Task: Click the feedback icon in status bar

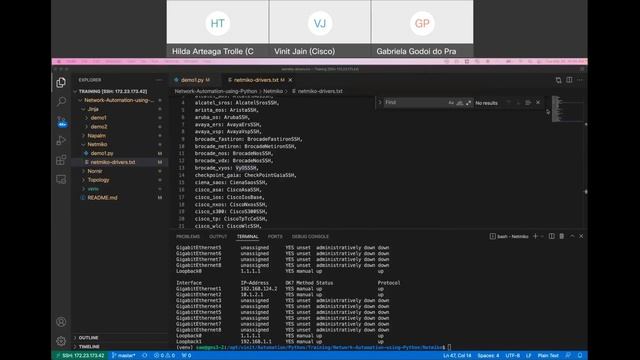Action: coord(568,356)
